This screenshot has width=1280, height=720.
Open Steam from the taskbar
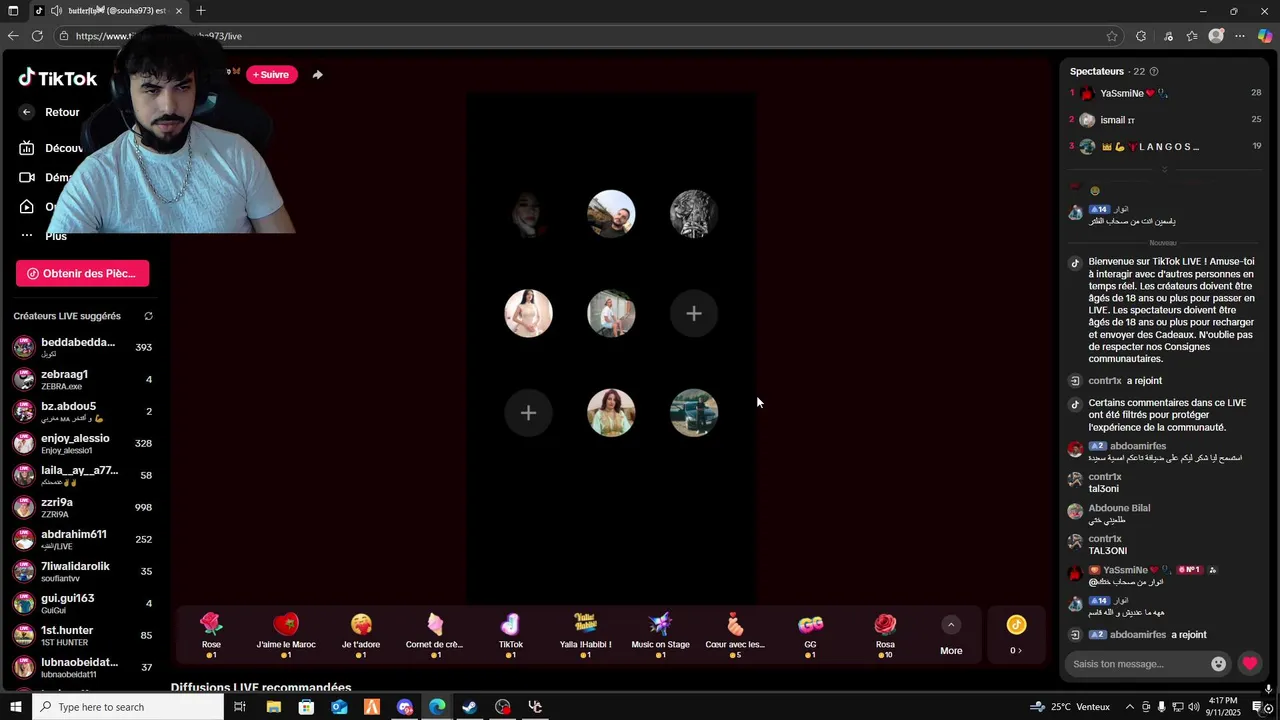(x=469, y=707)
